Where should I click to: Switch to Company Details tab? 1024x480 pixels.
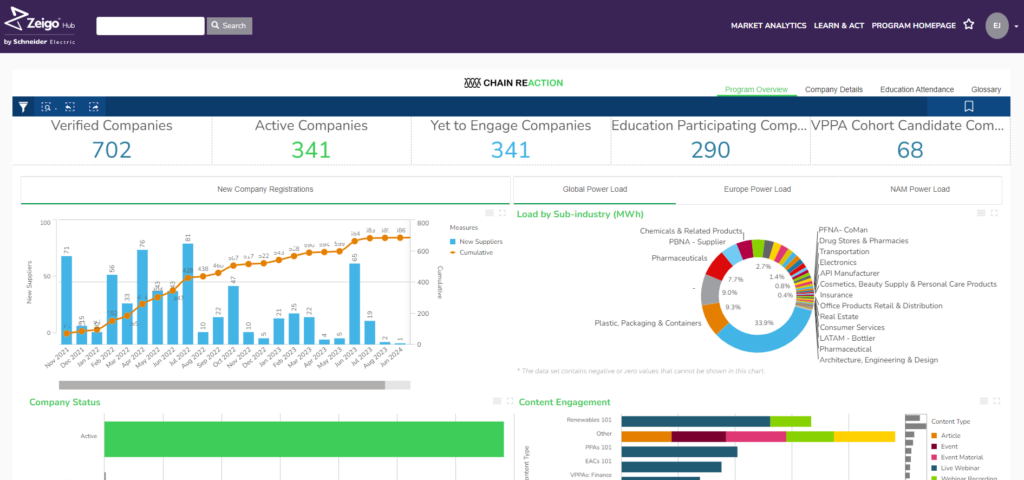pyautogui.click(x=834, y=89)
